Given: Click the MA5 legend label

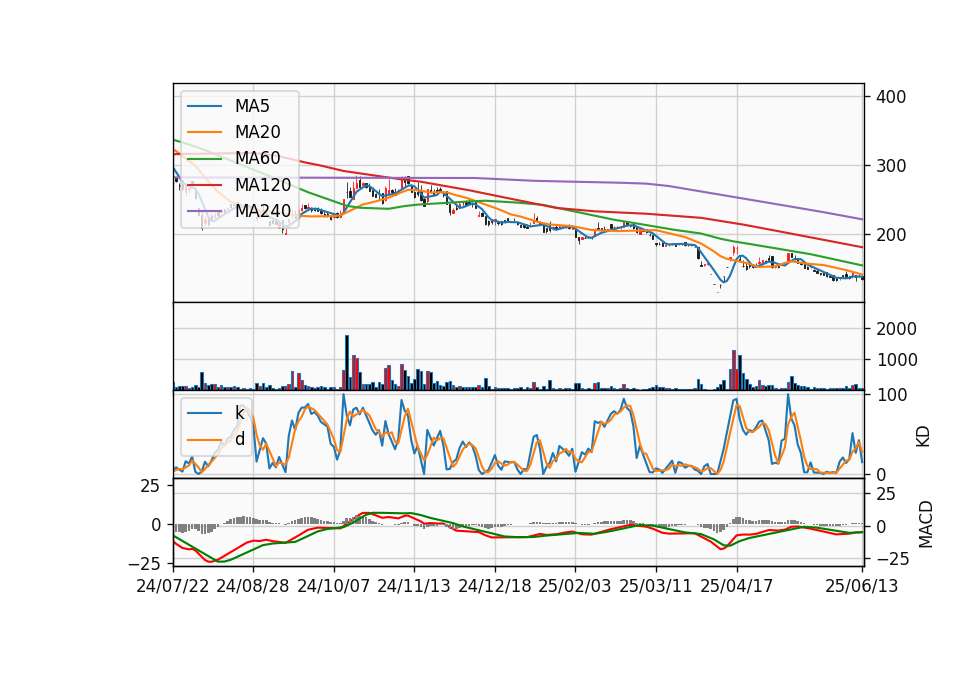Looking at the screenshot, I should [252, 106].
